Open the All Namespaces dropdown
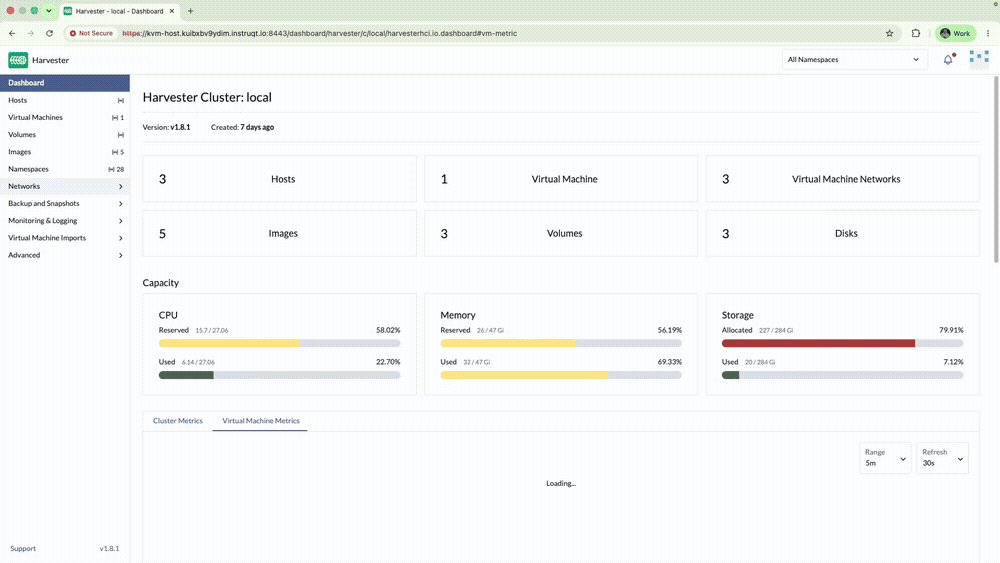 [853, 59]
